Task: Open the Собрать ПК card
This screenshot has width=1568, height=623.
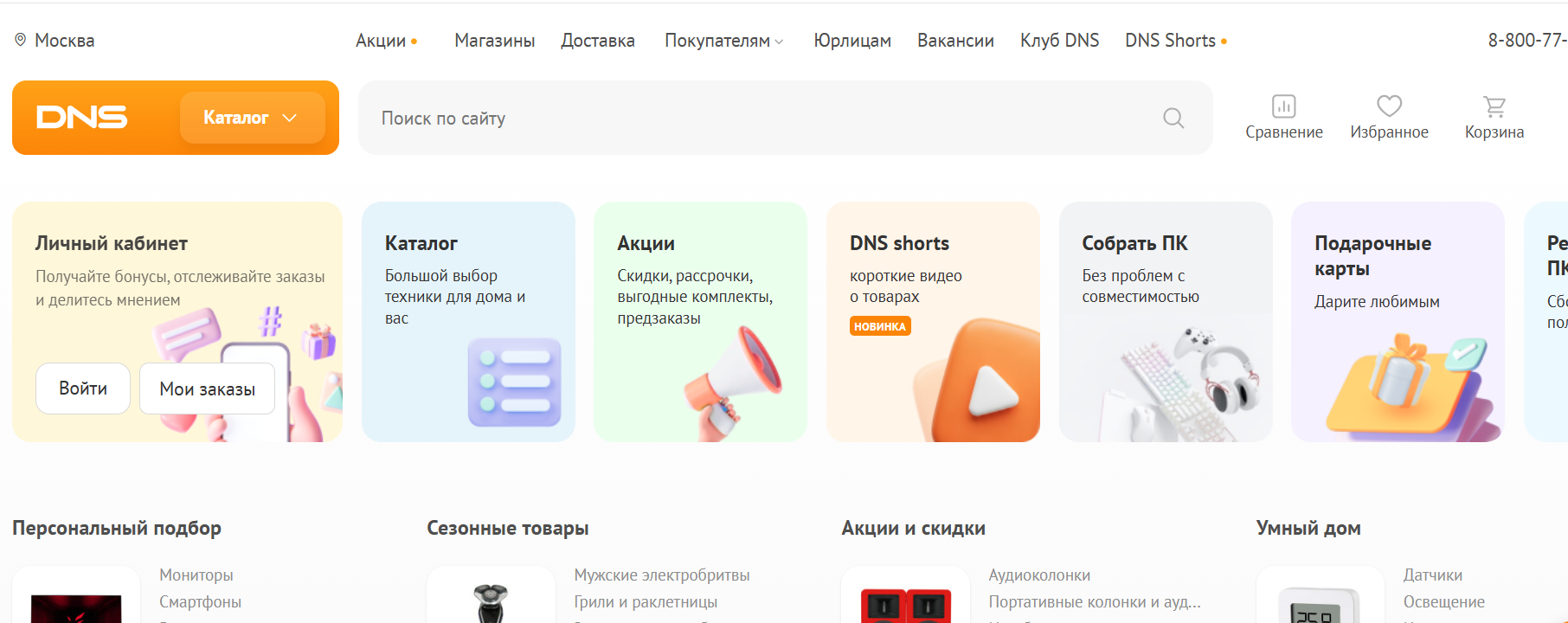Action: [1165, 322]
